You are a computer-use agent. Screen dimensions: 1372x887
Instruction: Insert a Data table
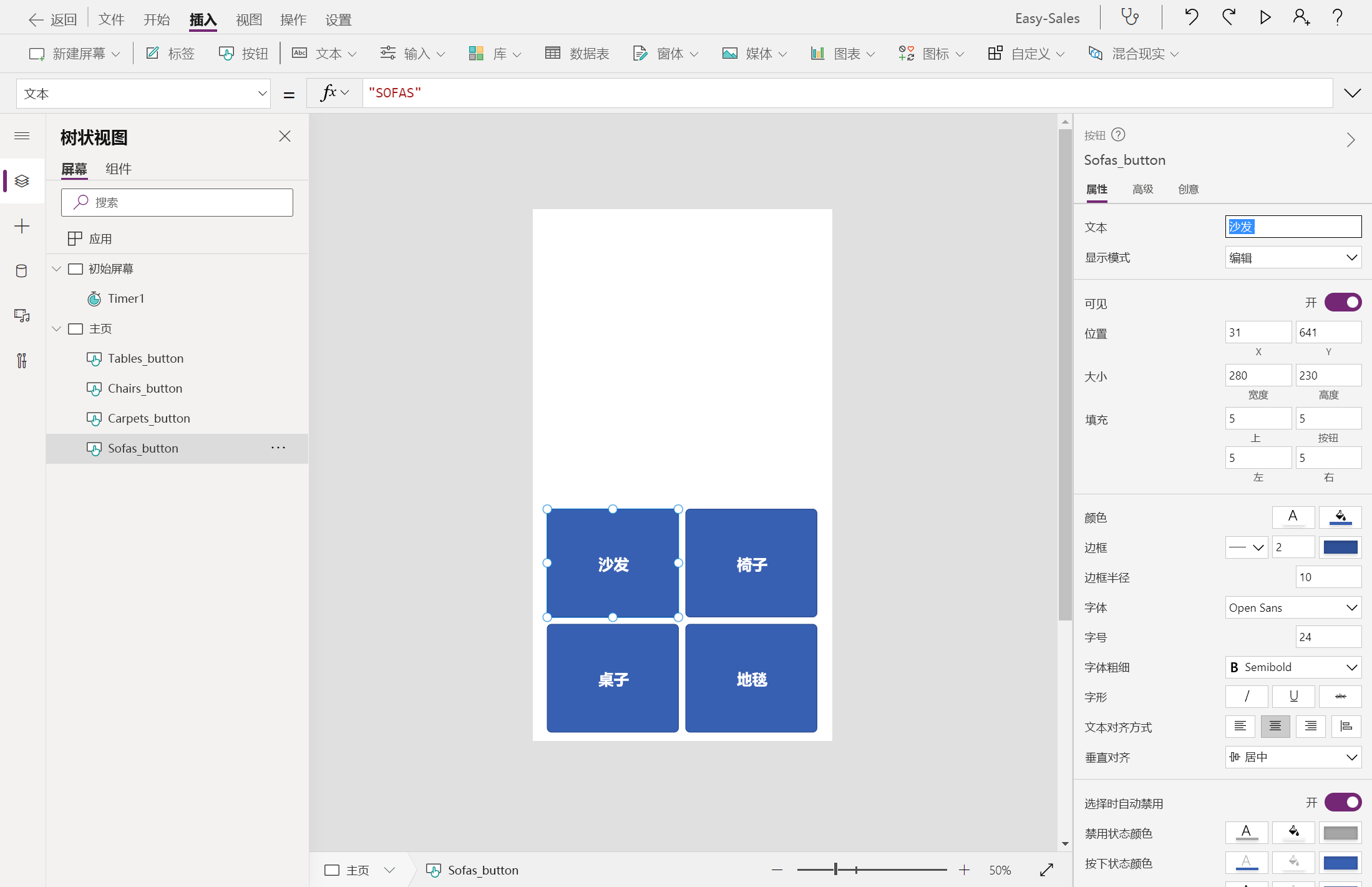click(577, 54)
